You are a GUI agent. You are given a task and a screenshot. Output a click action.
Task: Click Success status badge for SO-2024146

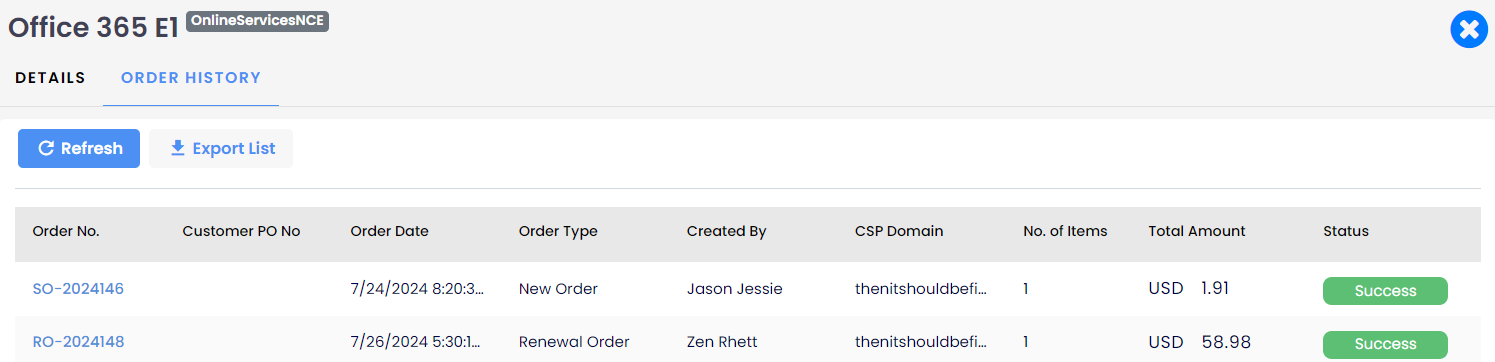[x=1385, y=291]
